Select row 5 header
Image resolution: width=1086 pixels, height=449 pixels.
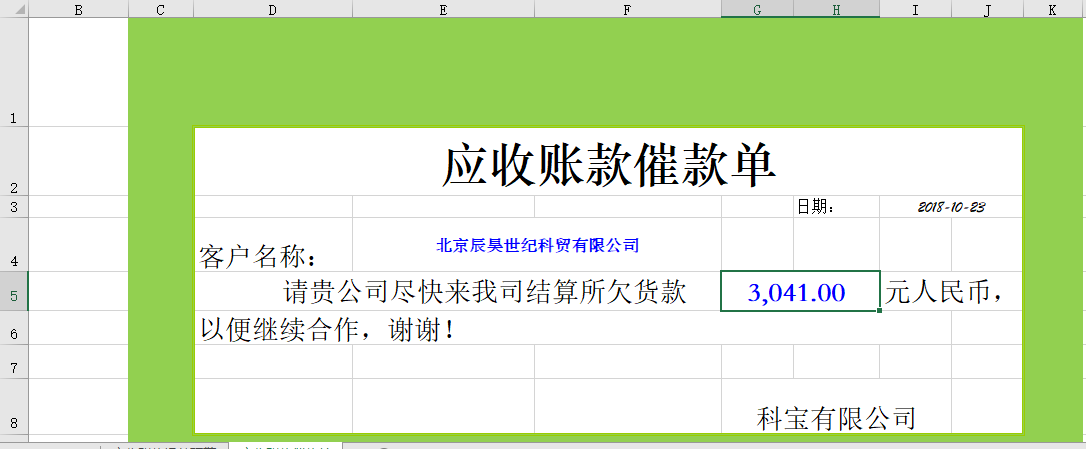point(14,291)
